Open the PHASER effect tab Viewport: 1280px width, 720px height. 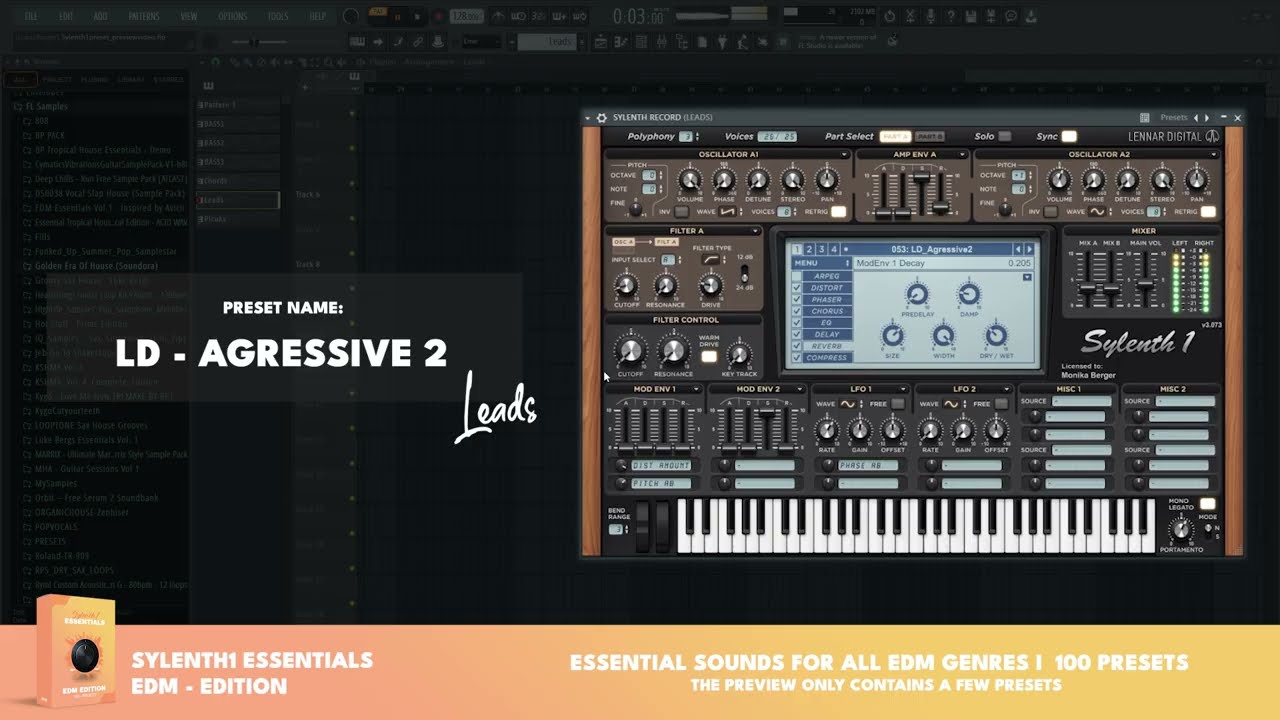(x=827, y=300)
